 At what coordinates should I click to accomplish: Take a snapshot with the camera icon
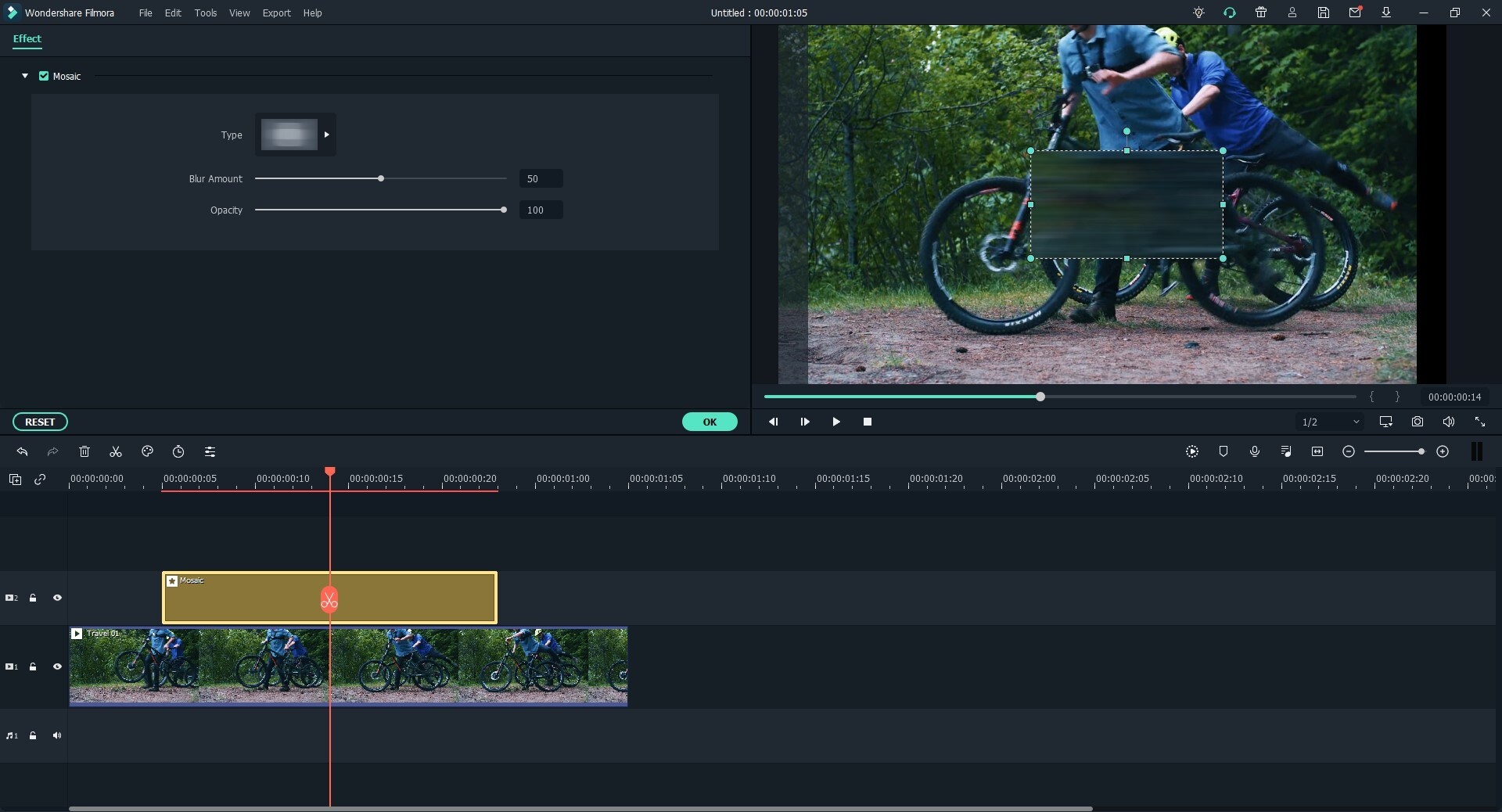1418,422
